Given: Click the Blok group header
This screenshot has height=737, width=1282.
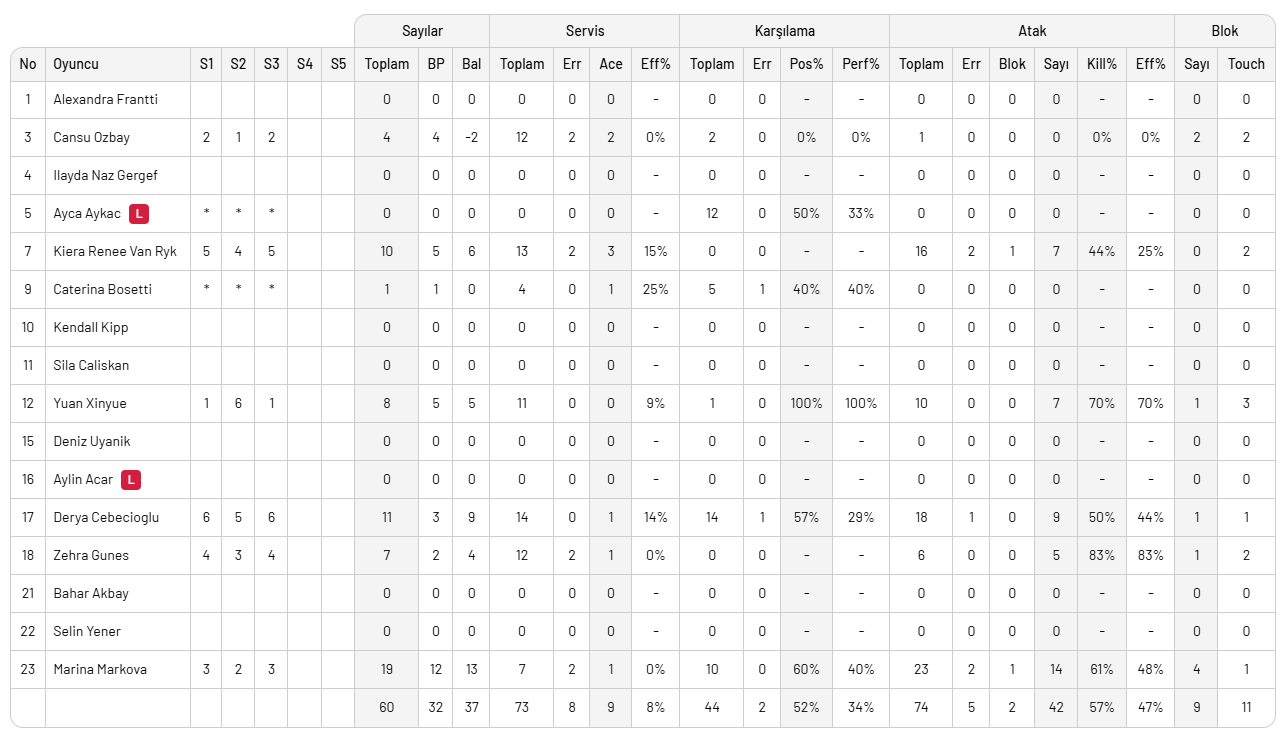Looking at the screenshot, I should [x=1225, y=31].
